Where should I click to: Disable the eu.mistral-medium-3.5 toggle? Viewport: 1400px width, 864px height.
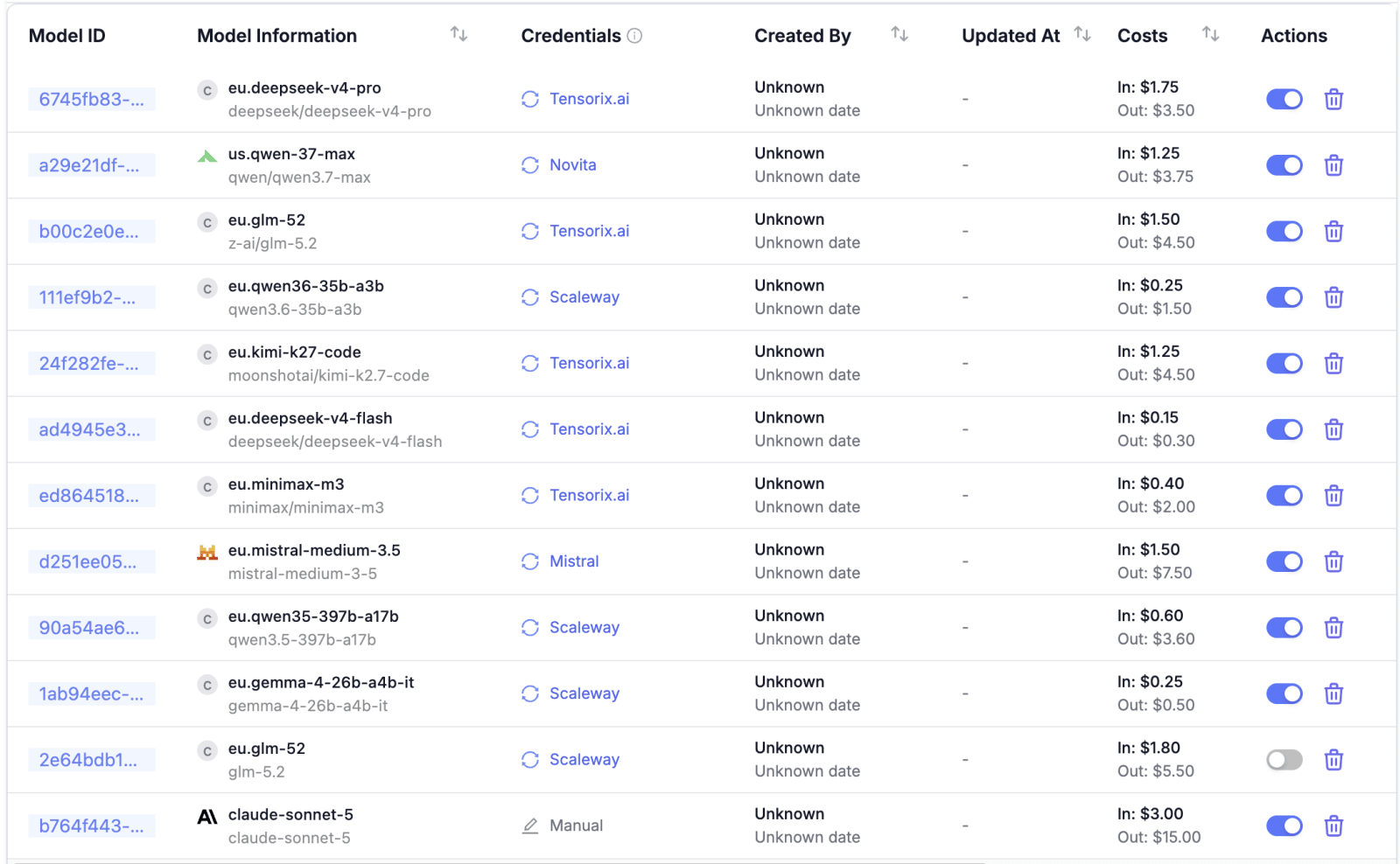tap(1284, 561)
